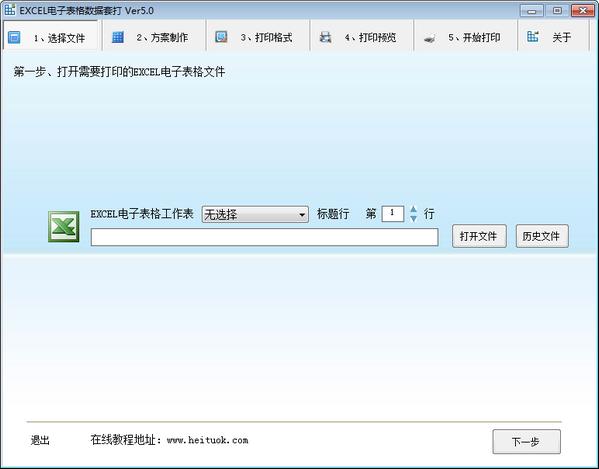
Task: Switch to 2、方案制作 tab
Action: pos(154,36)
